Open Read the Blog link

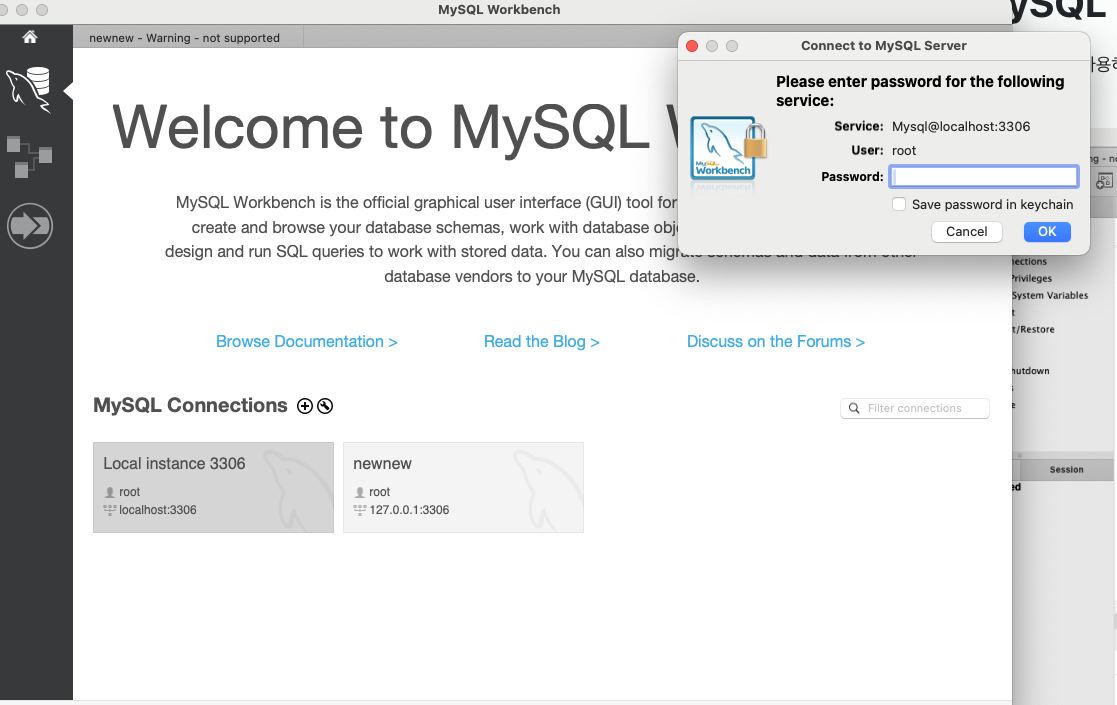[x=541, y=342]
